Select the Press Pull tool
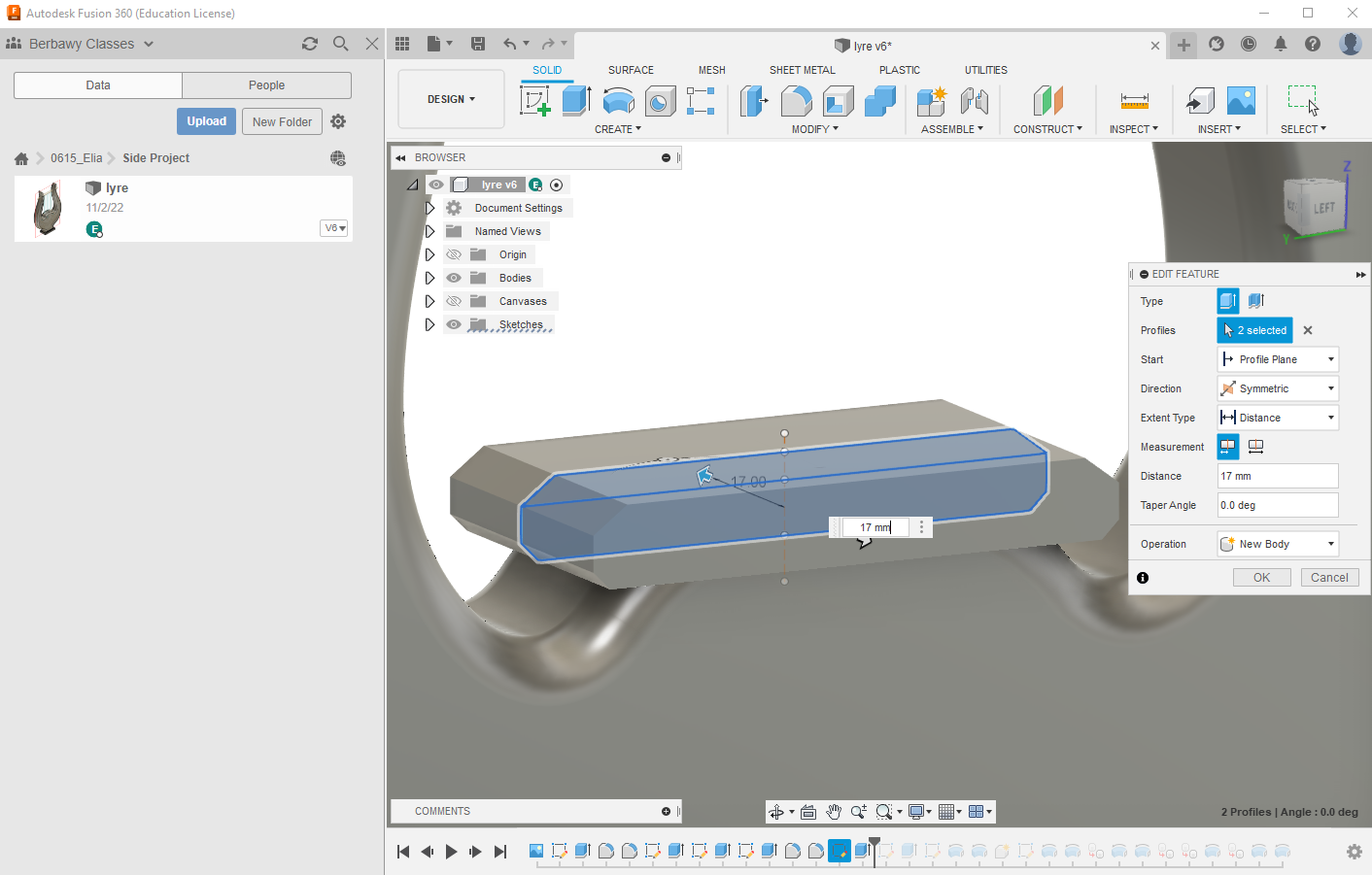1372x875 pixels. click(754, 100)
